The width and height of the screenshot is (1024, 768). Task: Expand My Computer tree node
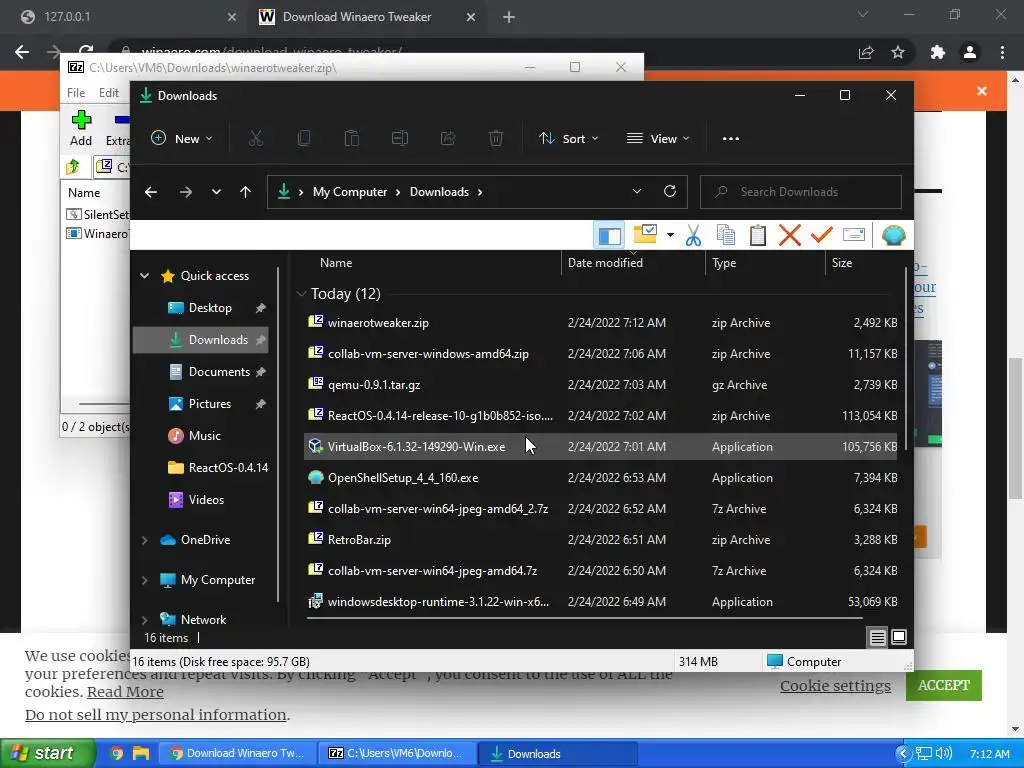click(144, 580)
